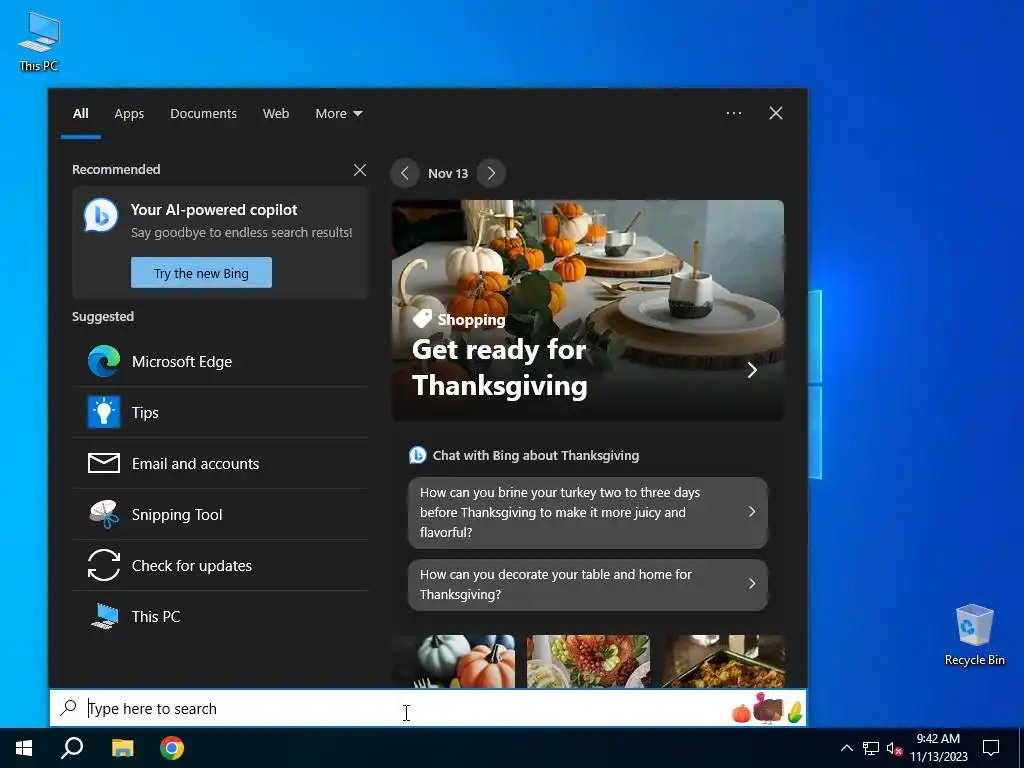Image resolution: width=1024 pixels, height=768 pixels.
Task: Select the Recycle Bin desktop icon
Action: [974, 635]
